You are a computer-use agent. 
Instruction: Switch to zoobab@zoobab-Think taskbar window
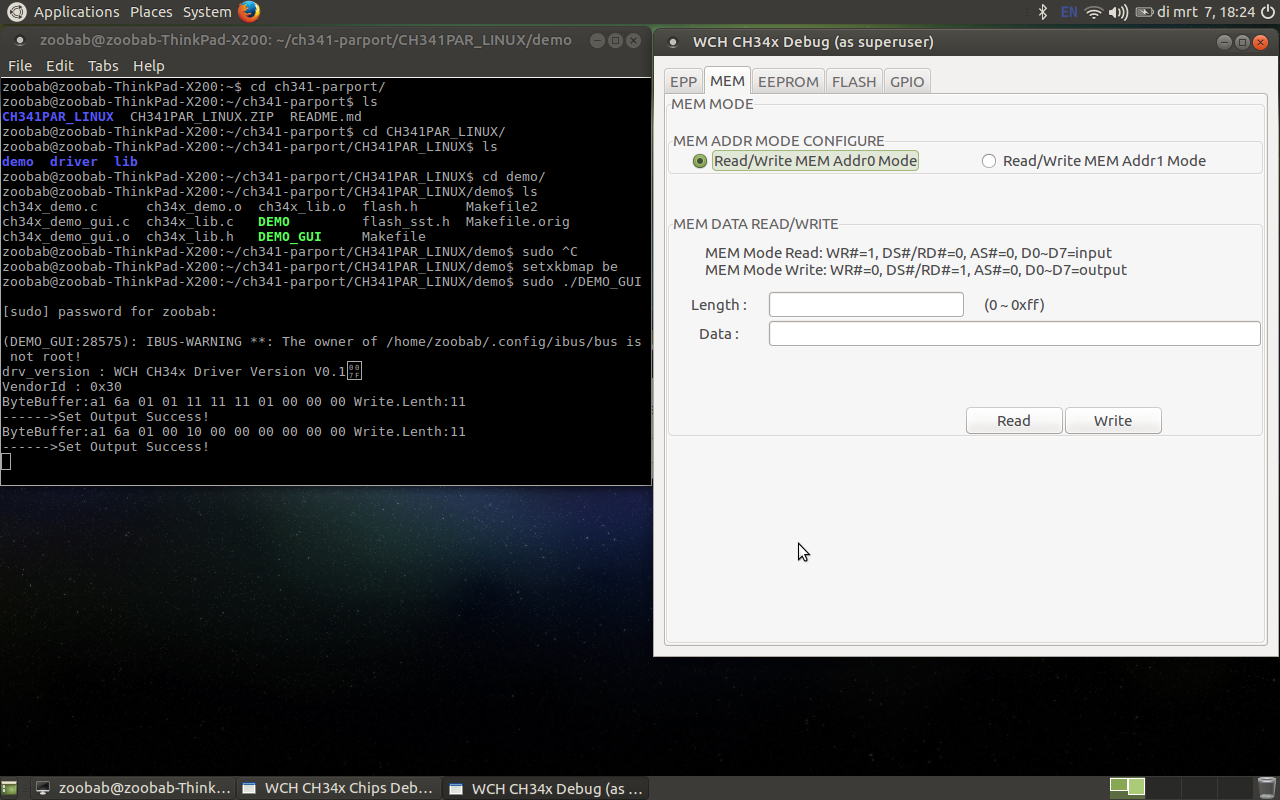tap(132, 788)
